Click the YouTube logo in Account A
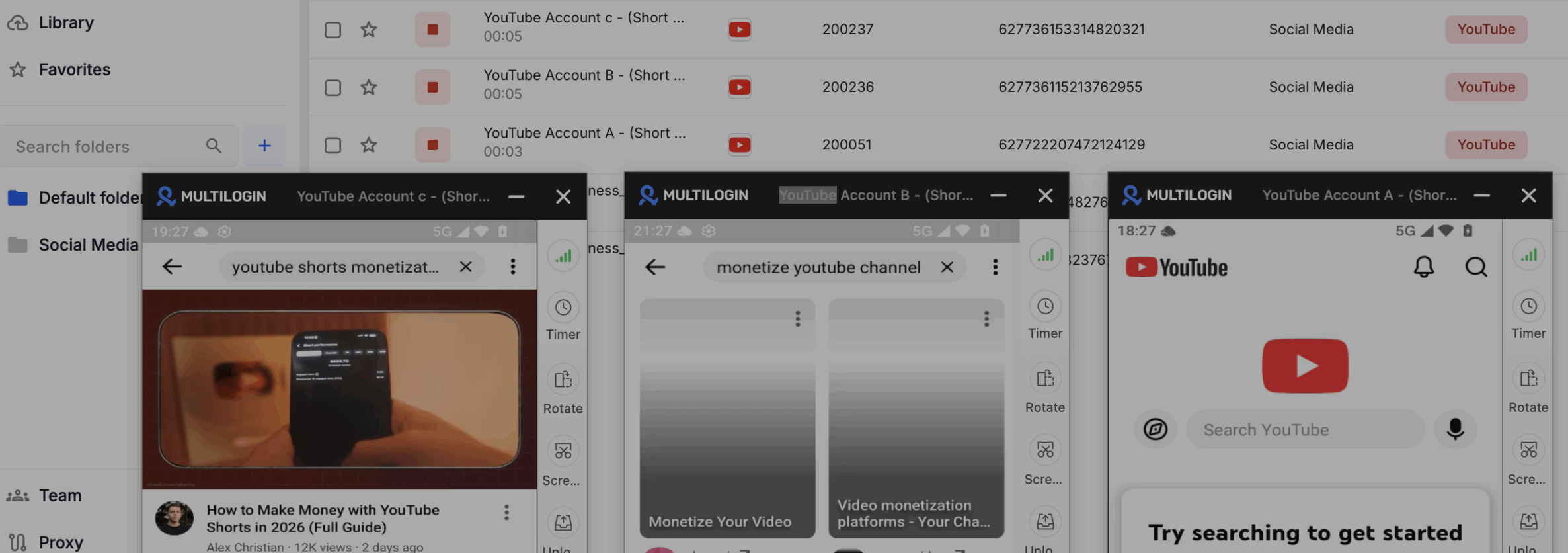This screenshot has width=1568, height=553. [1177, 267]
